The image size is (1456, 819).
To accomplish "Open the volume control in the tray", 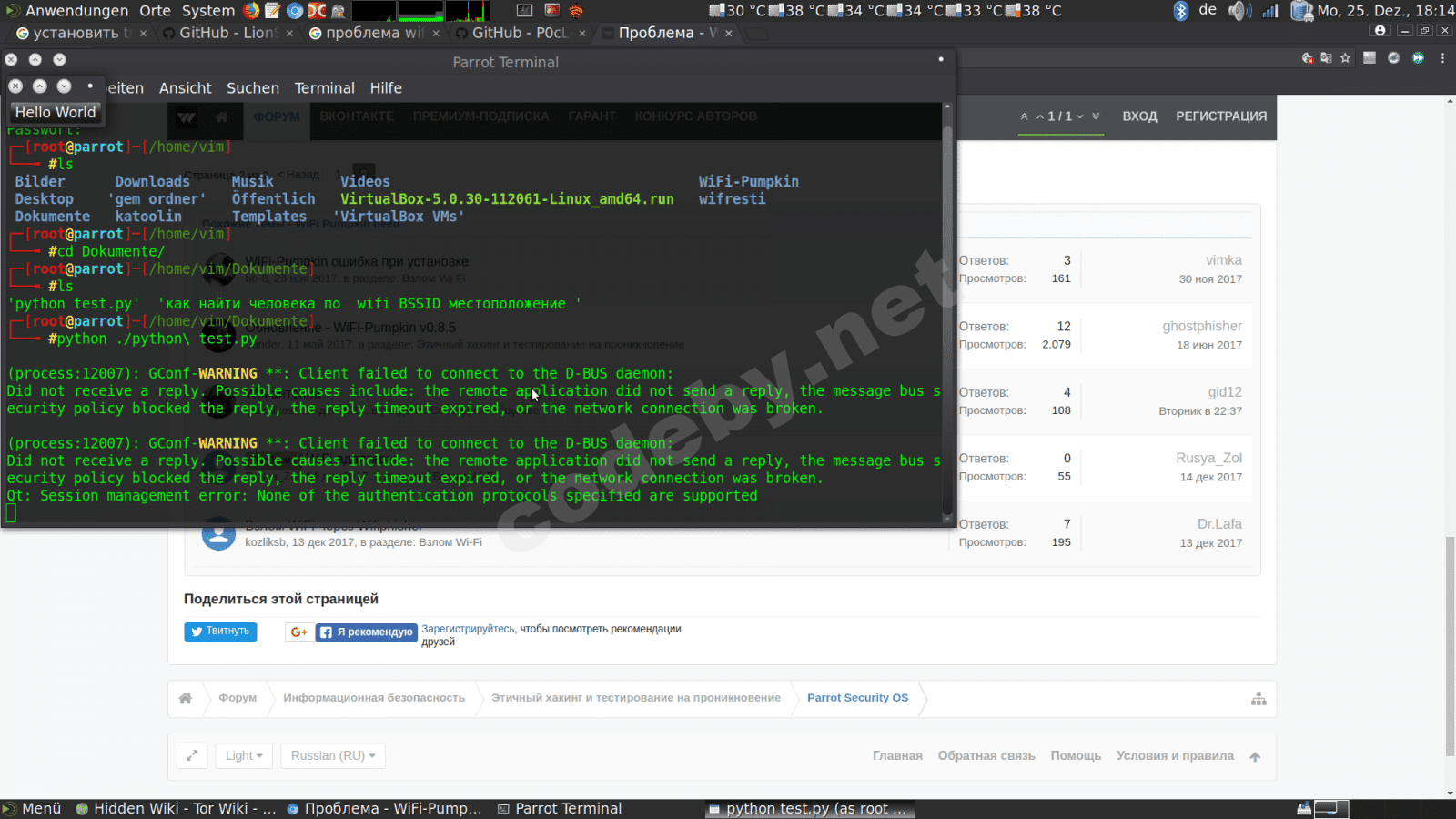I will (1239, 11).
